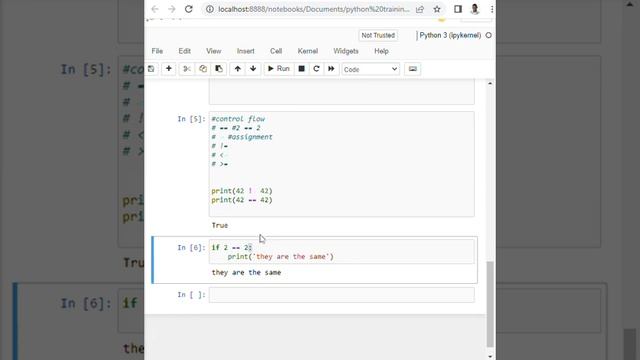
Task: Open the Insert menu
Action: coord(246,51)
